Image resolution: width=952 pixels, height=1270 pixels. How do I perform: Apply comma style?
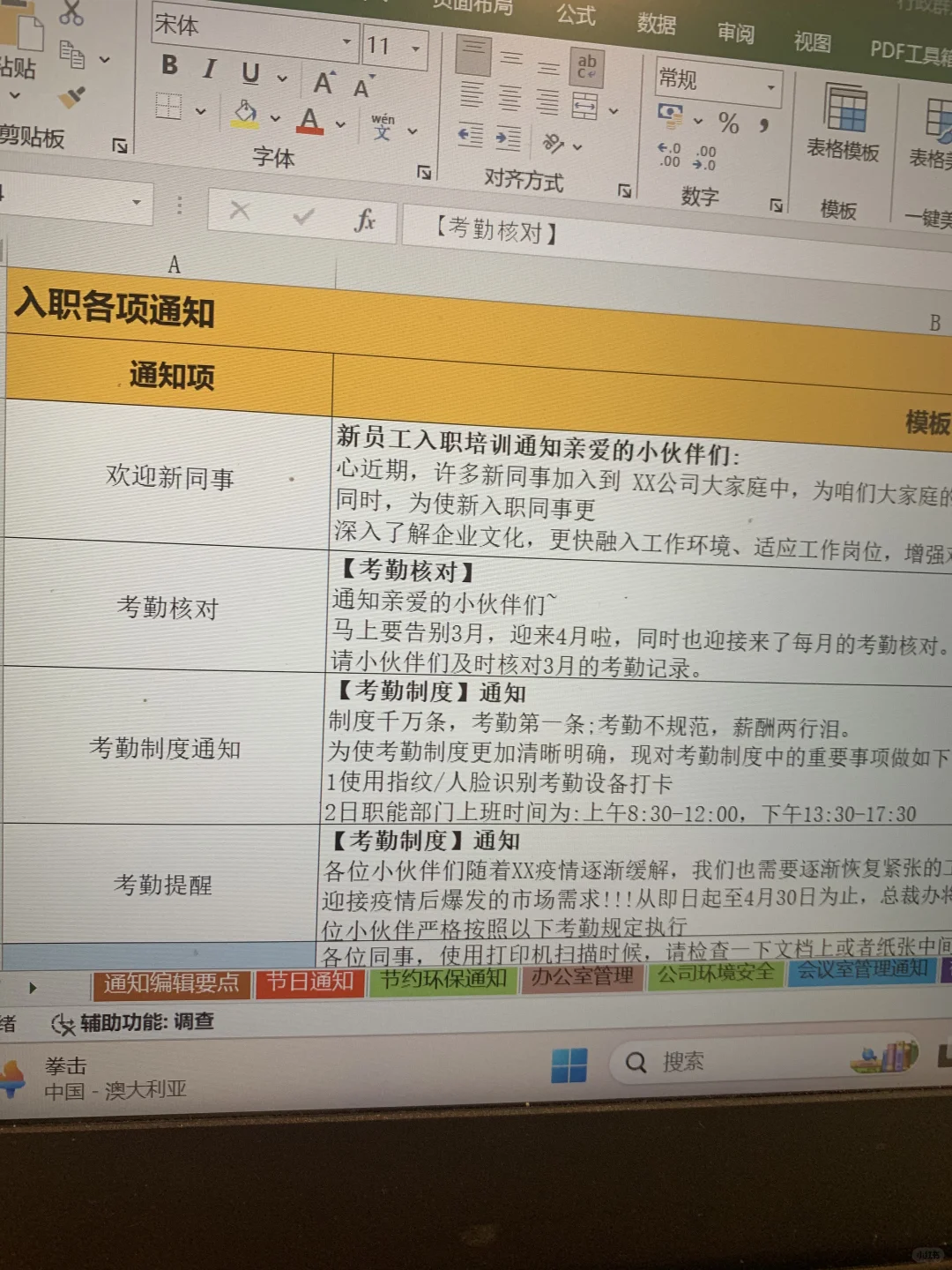[764, 126]
